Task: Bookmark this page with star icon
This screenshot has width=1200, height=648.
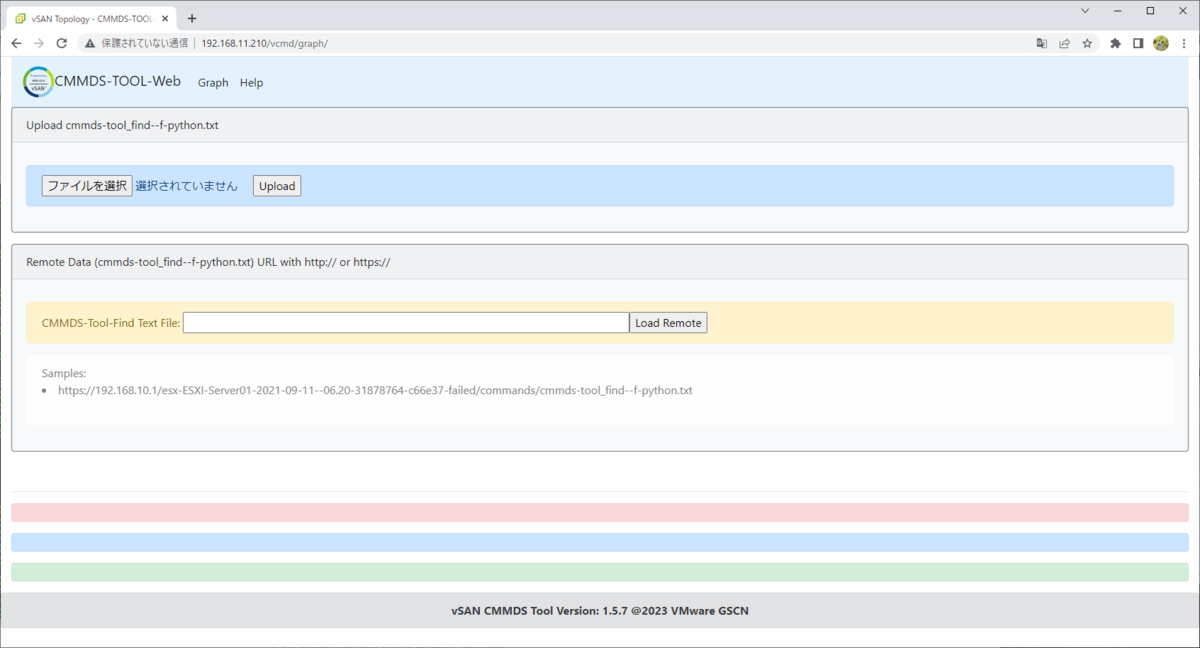Action: 1087,43
